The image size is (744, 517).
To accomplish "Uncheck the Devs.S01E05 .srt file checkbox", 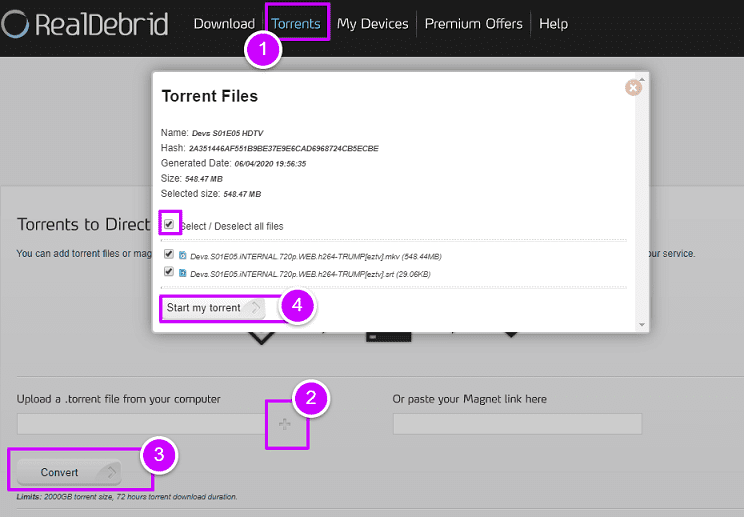I will pyautogui.click(x=168, y=271).
